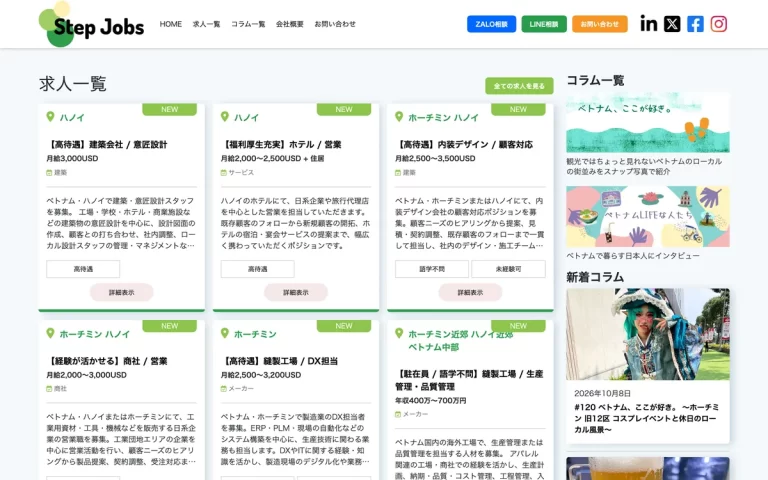This screenshot has height=480, width=768.
Task: Click salary text 月給2,500〜3,200USD
Action: point(261,375)
